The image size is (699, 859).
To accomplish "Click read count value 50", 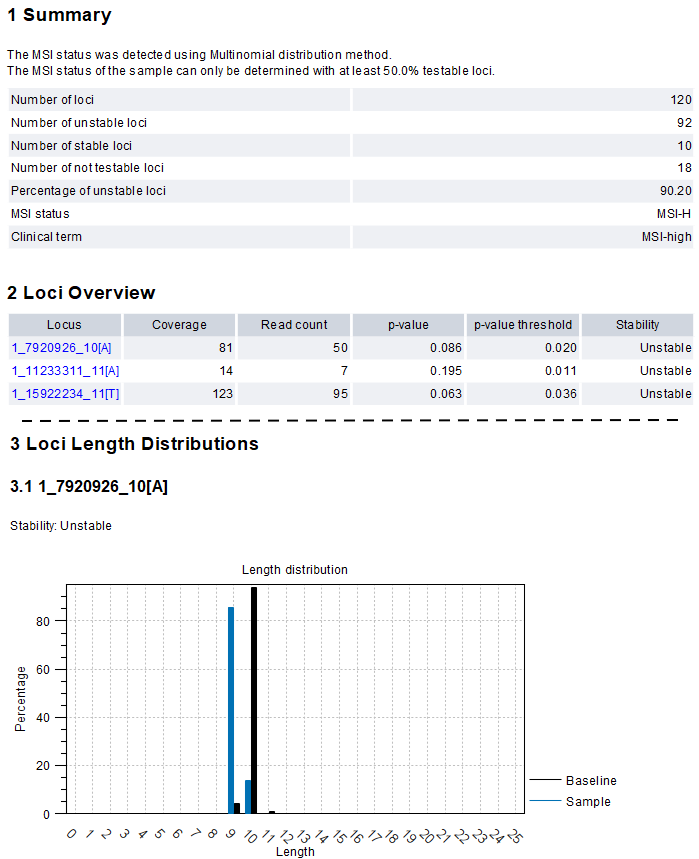I will click(x=340, y=348).
